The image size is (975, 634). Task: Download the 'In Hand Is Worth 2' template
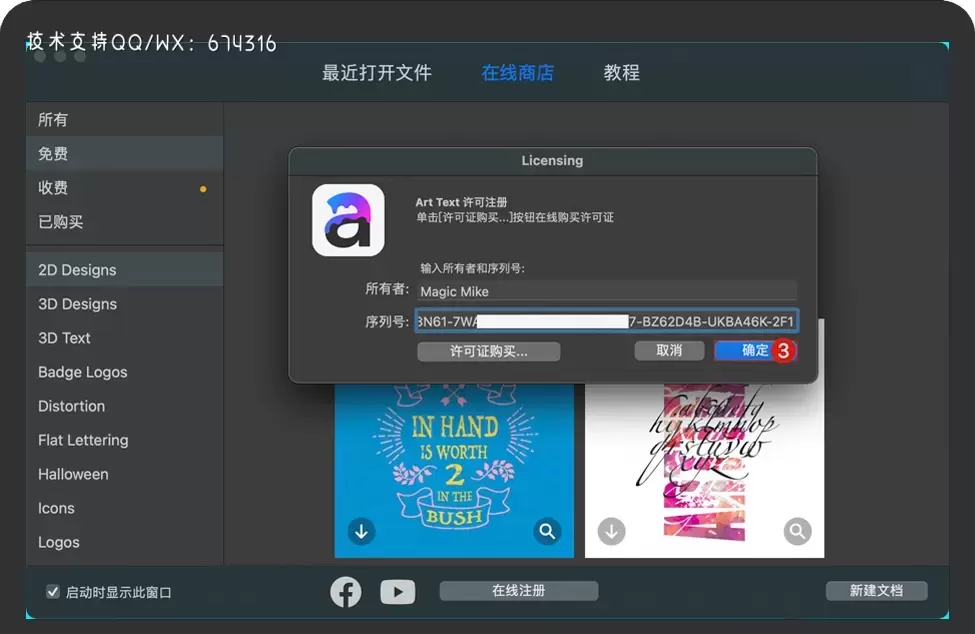(361, 531)
